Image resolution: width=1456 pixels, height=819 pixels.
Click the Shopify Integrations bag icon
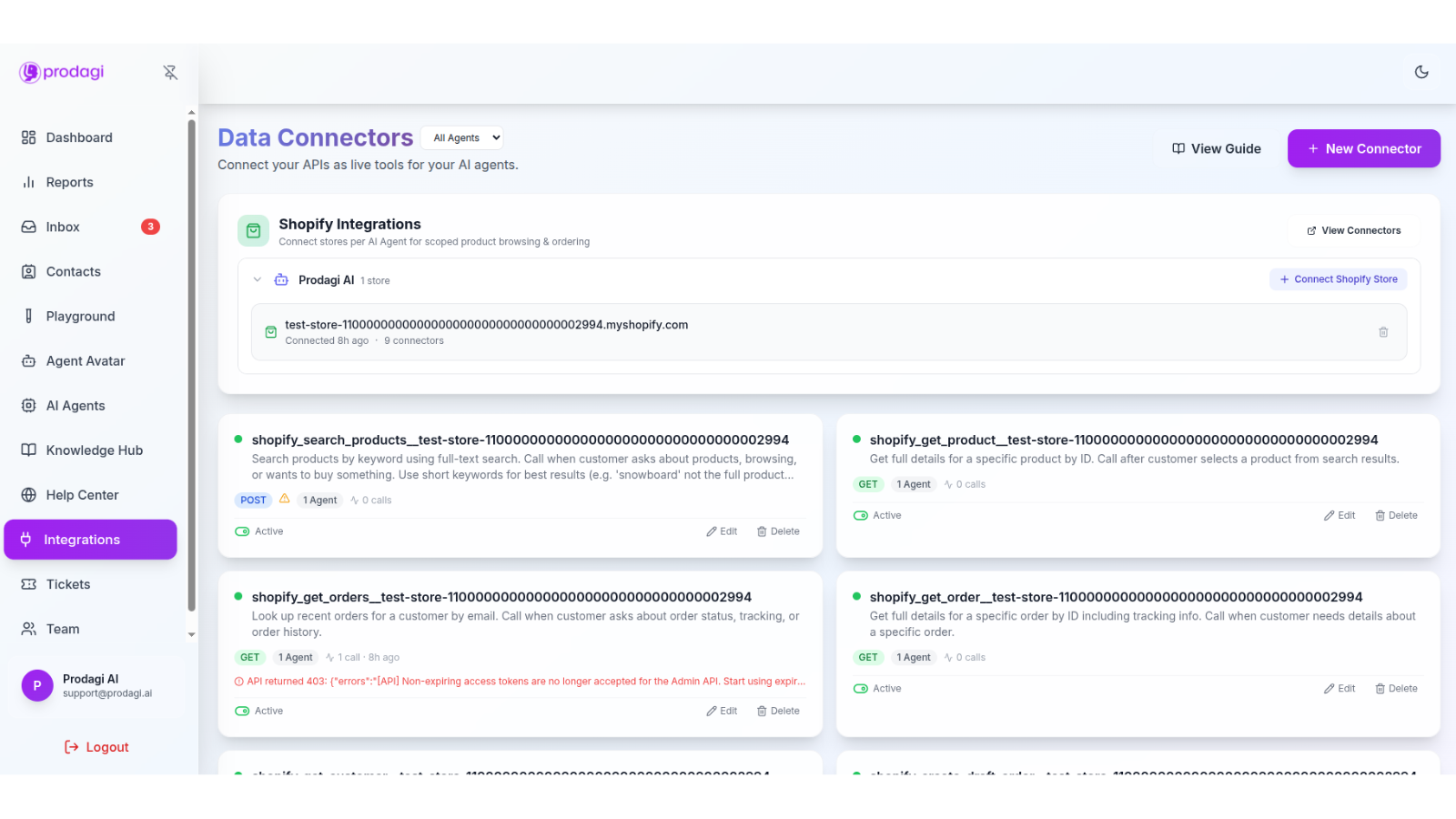tap(253, 231)
